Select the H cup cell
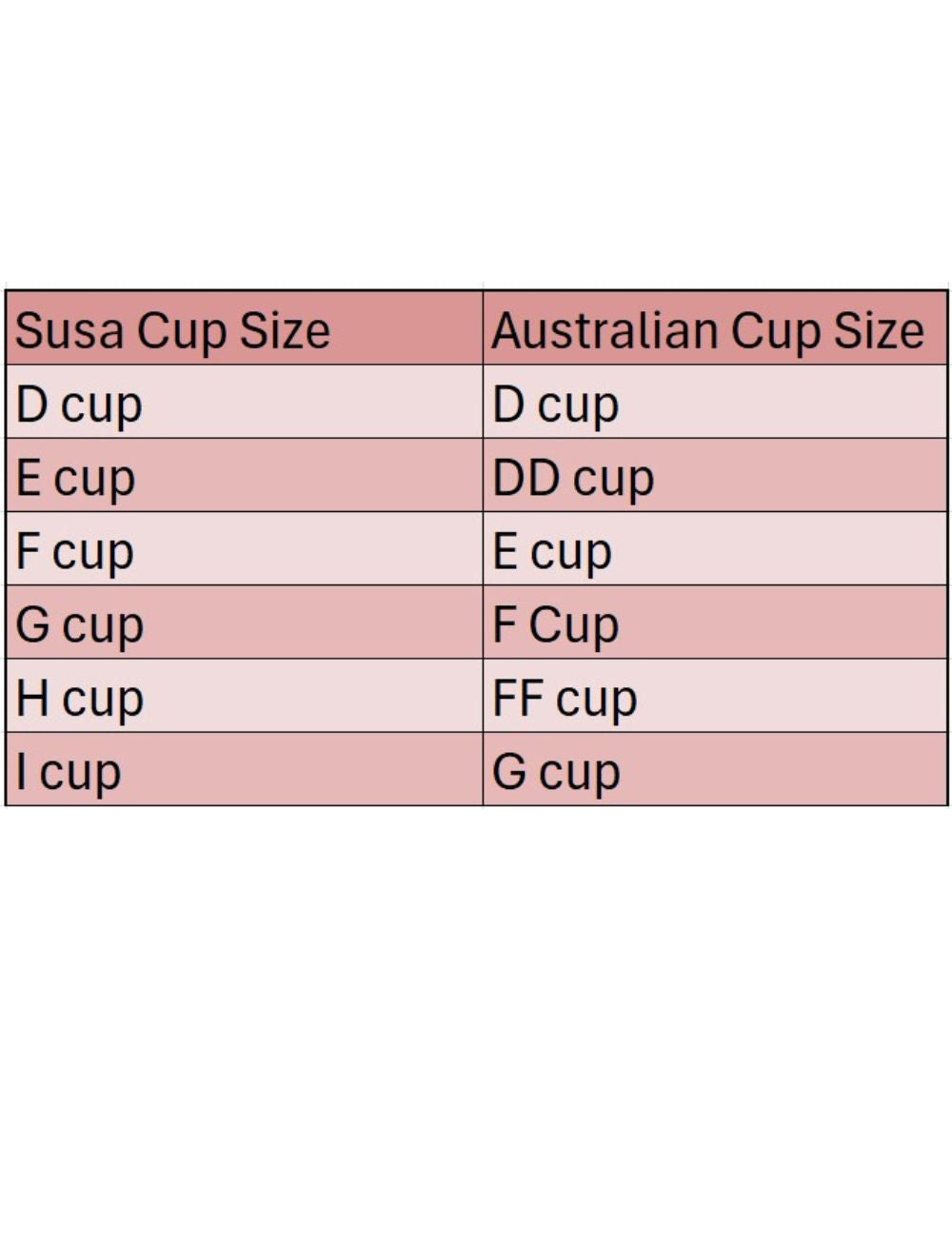The width and height of the screenshot is (952, 1244). coord(244,696)
